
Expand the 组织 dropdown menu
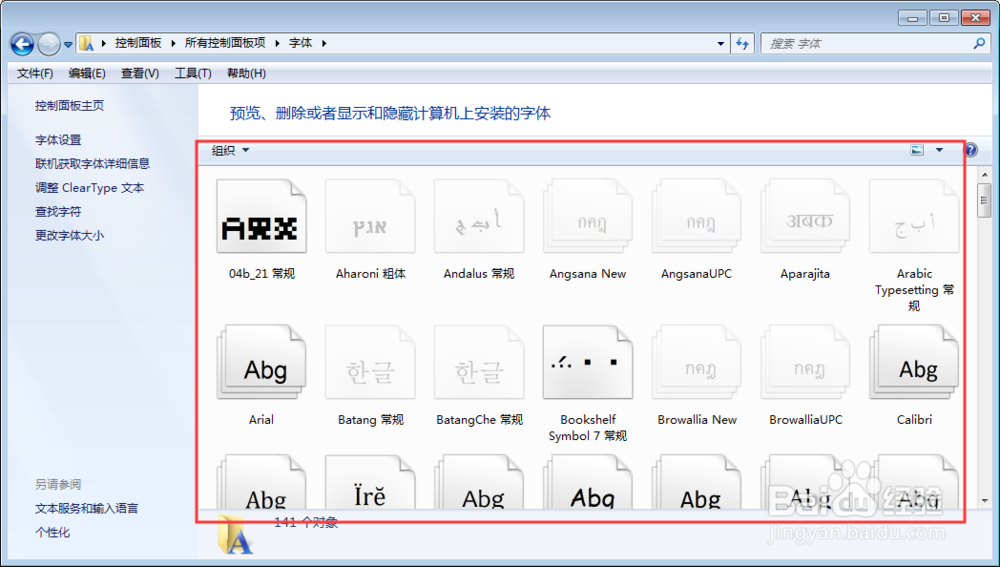[230, 151]
